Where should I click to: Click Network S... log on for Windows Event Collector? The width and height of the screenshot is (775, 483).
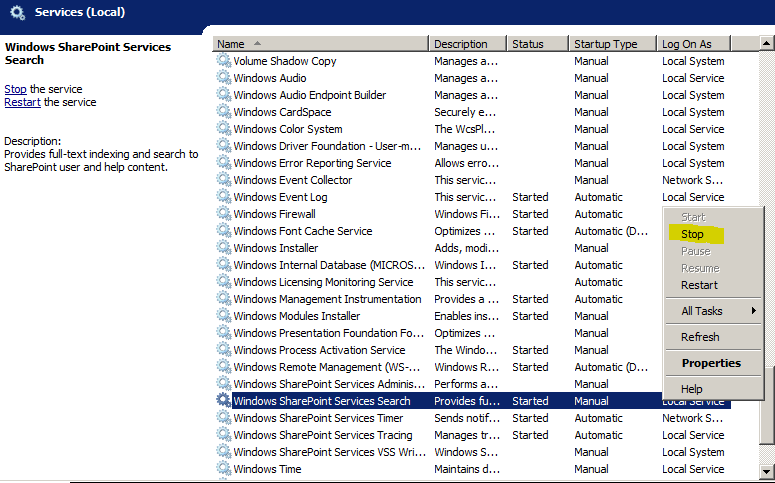(x=692, y=180)
